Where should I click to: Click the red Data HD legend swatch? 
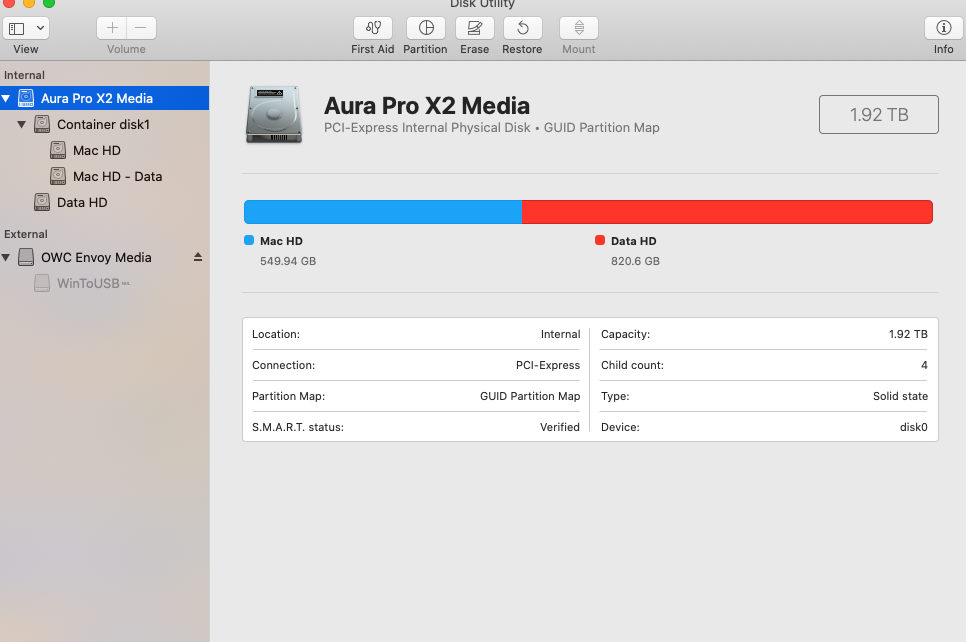(x=600, y=240)
